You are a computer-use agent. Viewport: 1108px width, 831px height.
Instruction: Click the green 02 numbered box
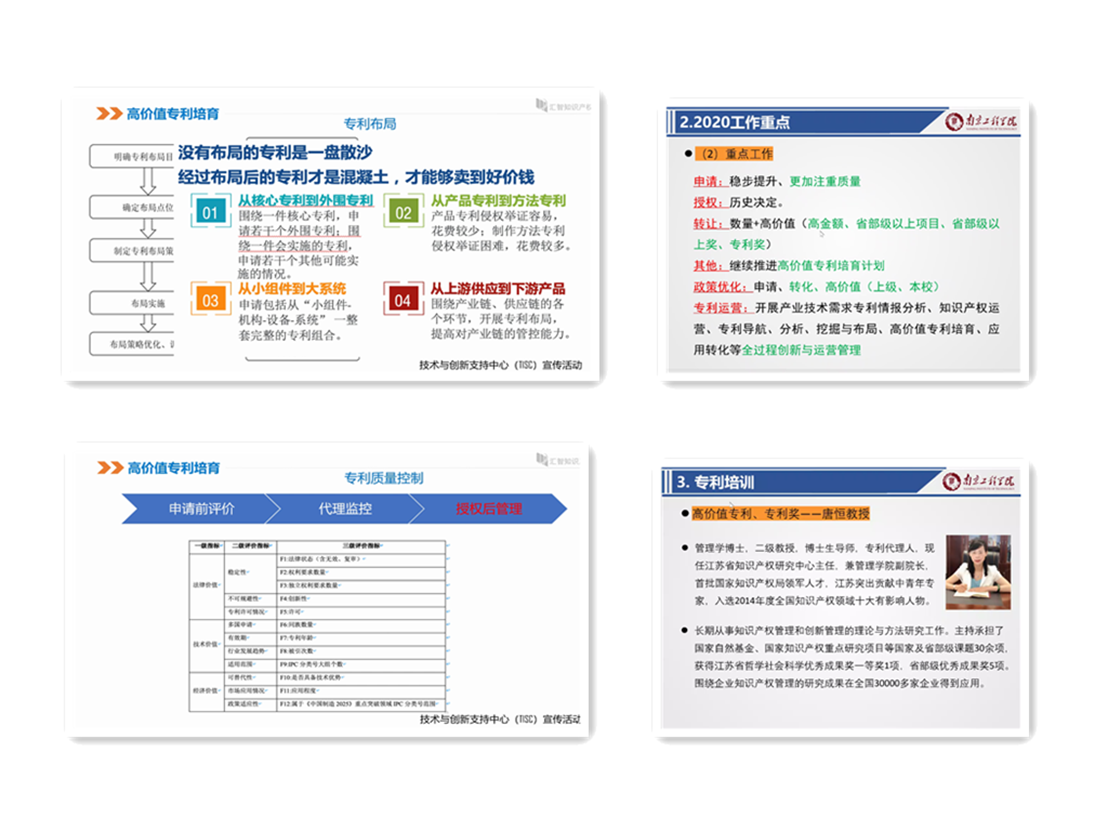(x=402, y=213)
